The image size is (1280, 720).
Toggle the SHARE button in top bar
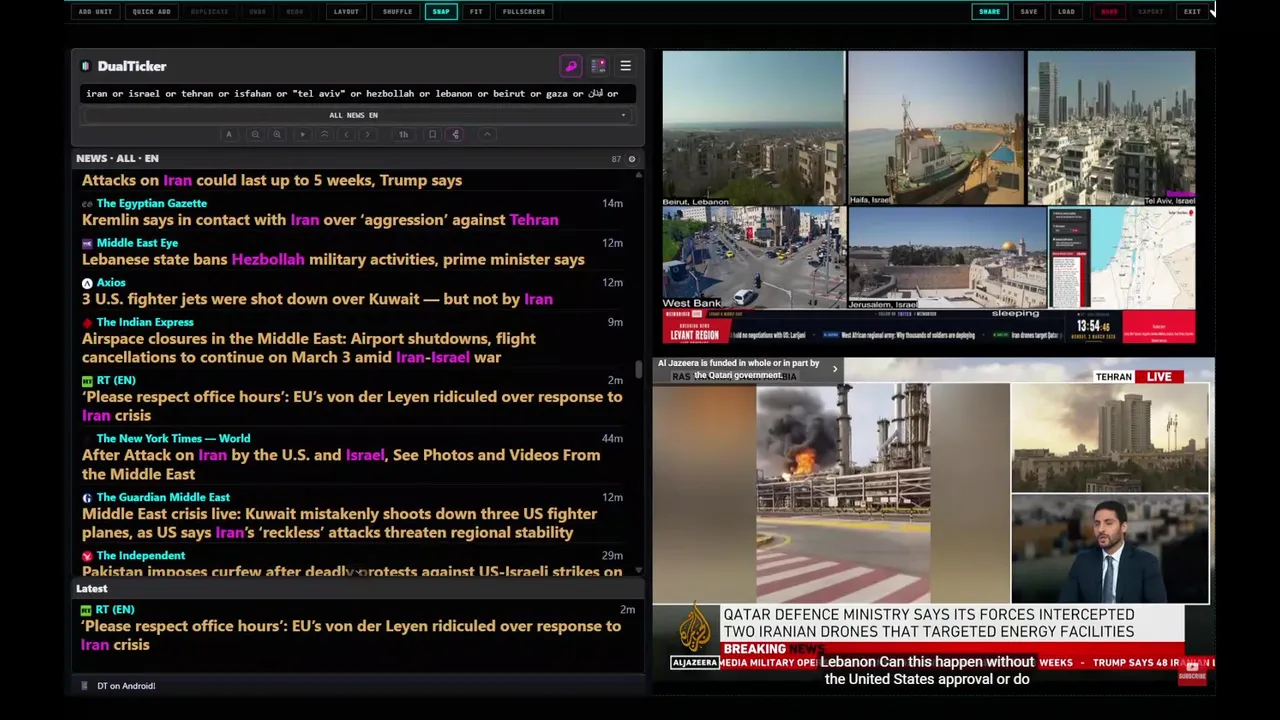989,12
